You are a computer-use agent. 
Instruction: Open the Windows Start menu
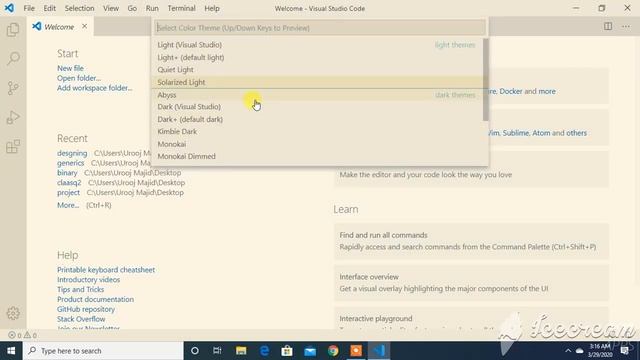click(x=11, y=351)
